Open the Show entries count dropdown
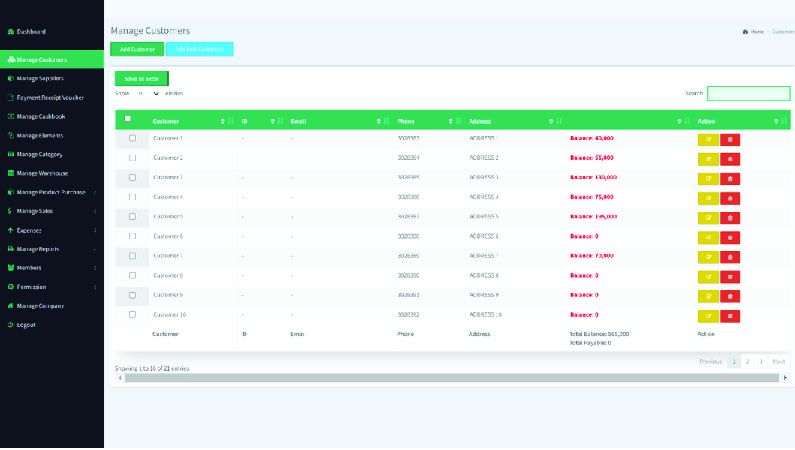Image resolution: width=795 pixels, height=450 pixels. tap(148, 93)
